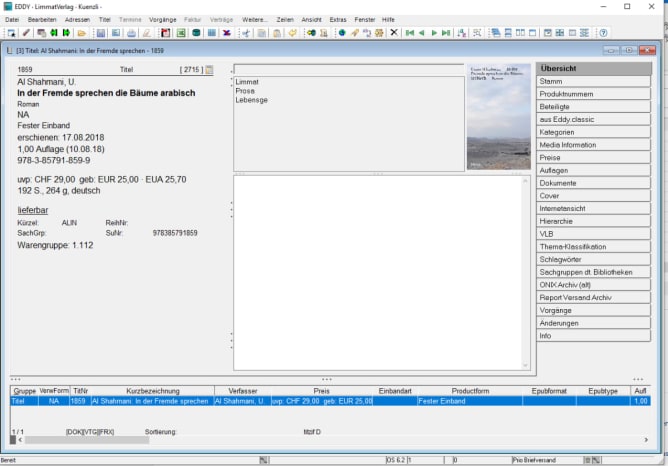Open the Report Versand Archiv section
This screenshot has height=466, width=668.
coord(593,298)
